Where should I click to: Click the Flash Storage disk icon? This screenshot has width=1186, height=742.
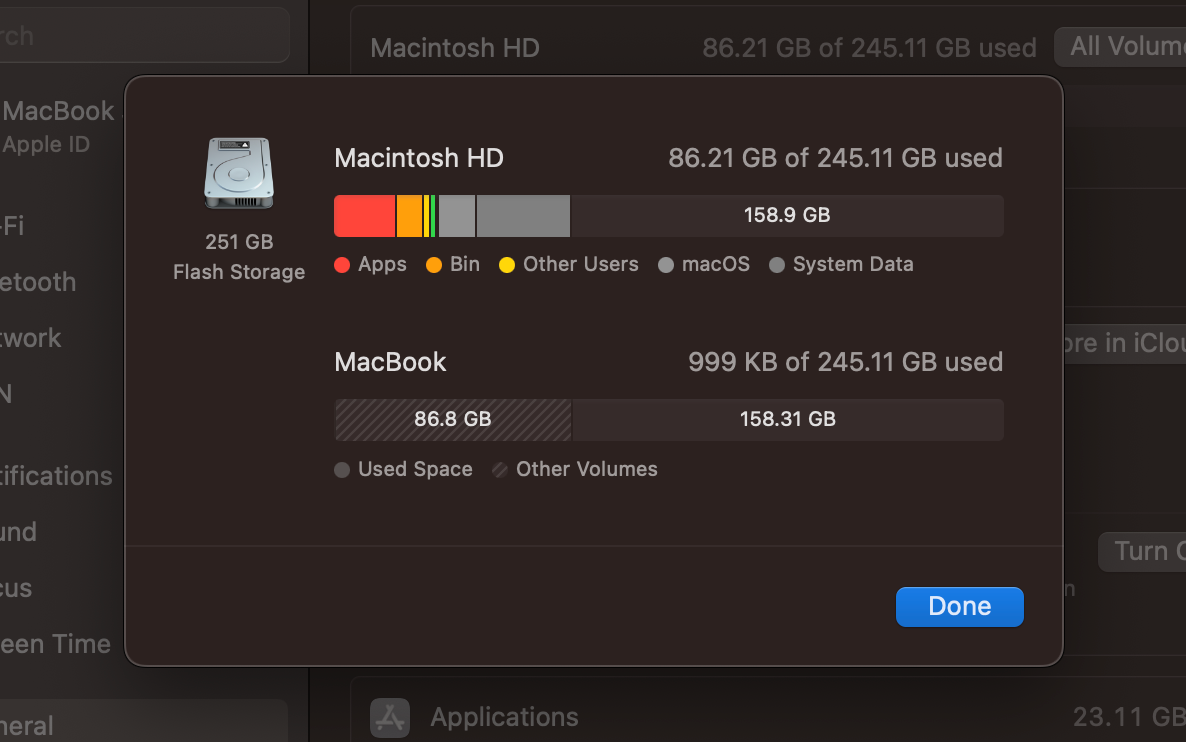click(239, 174)
